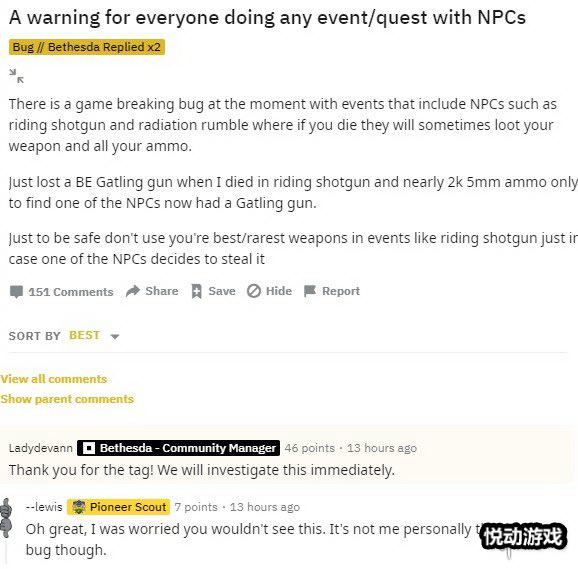Click the 151 Comments text

pos(71,292)
